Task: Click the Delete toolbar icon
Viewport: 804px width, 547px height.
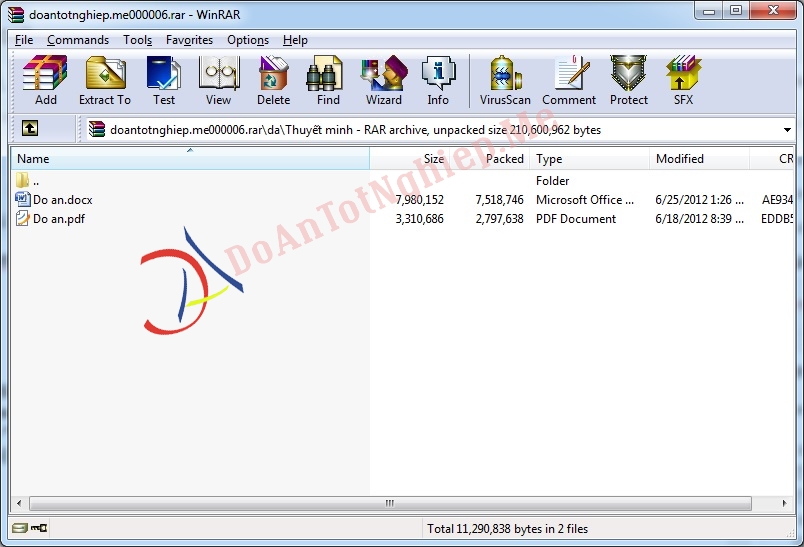Action: (x=273, y=80)
